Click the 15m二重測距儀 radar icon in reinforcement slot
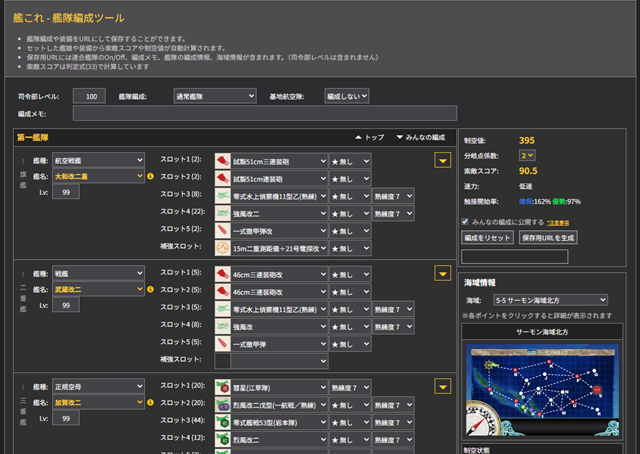The image size is (640, 454). (x=225, y=246)
